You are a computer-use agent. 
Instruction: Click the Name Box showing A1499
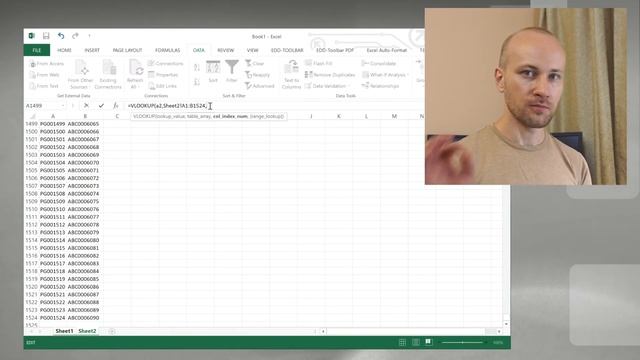point(42,106)
